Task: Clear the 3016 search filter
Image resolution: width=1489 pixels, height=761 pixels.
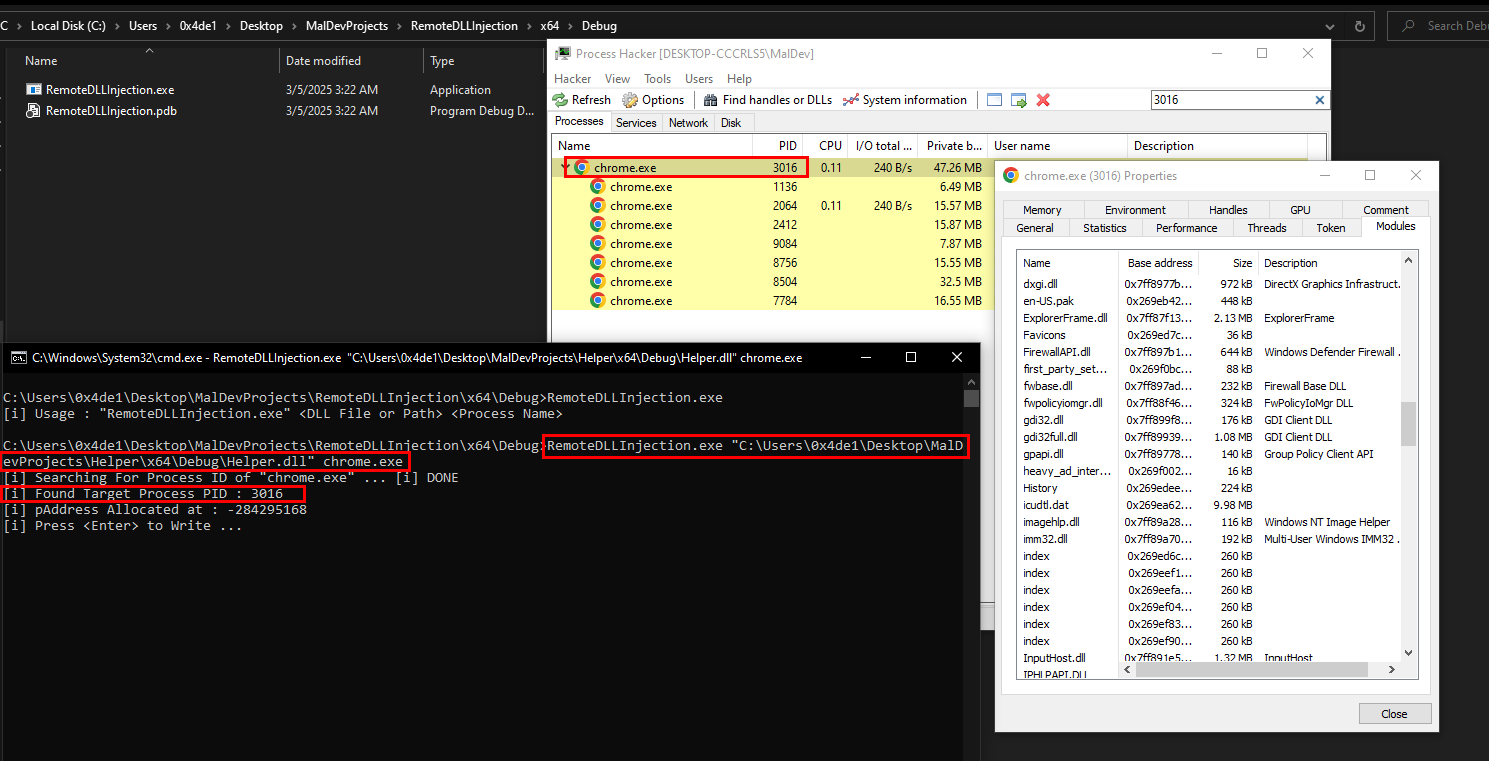Action: tap(1320, 100)
